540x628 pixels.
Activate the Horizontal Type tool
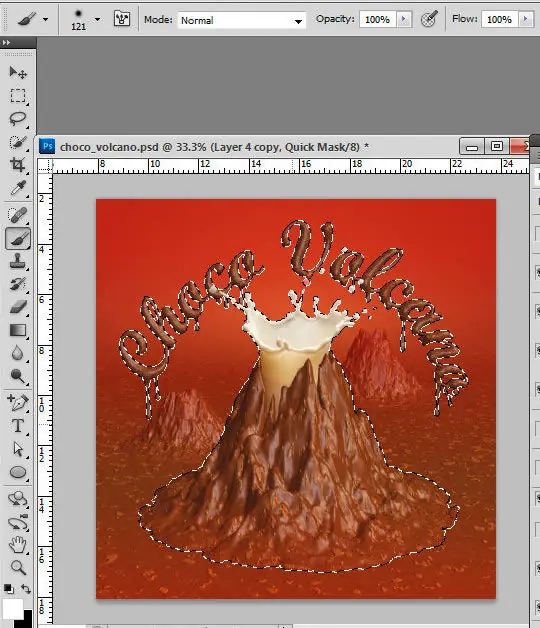coord(18,425)
